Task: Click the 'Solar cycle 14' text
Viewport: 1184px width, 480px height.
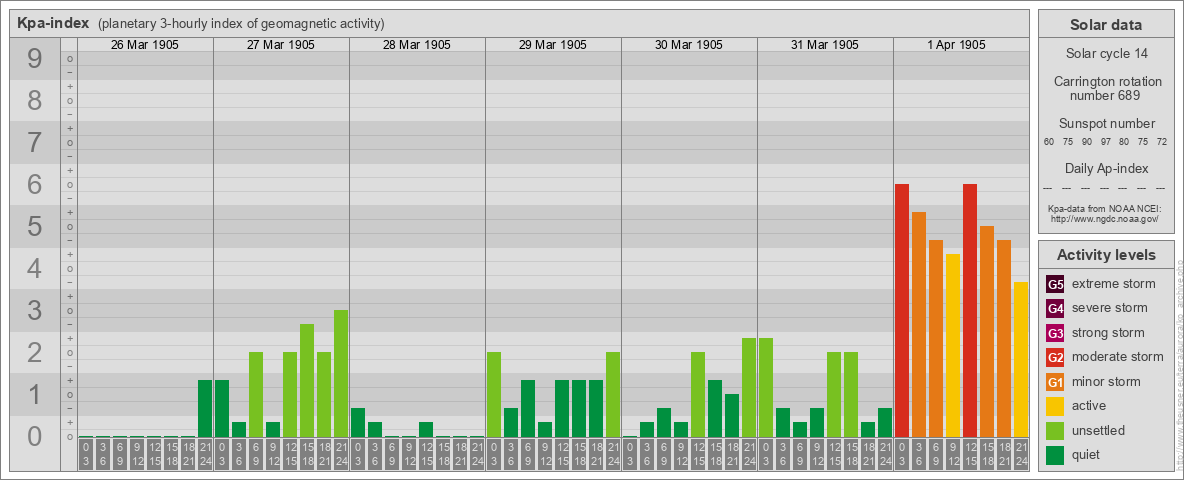Action: [x=1105, y=54]
